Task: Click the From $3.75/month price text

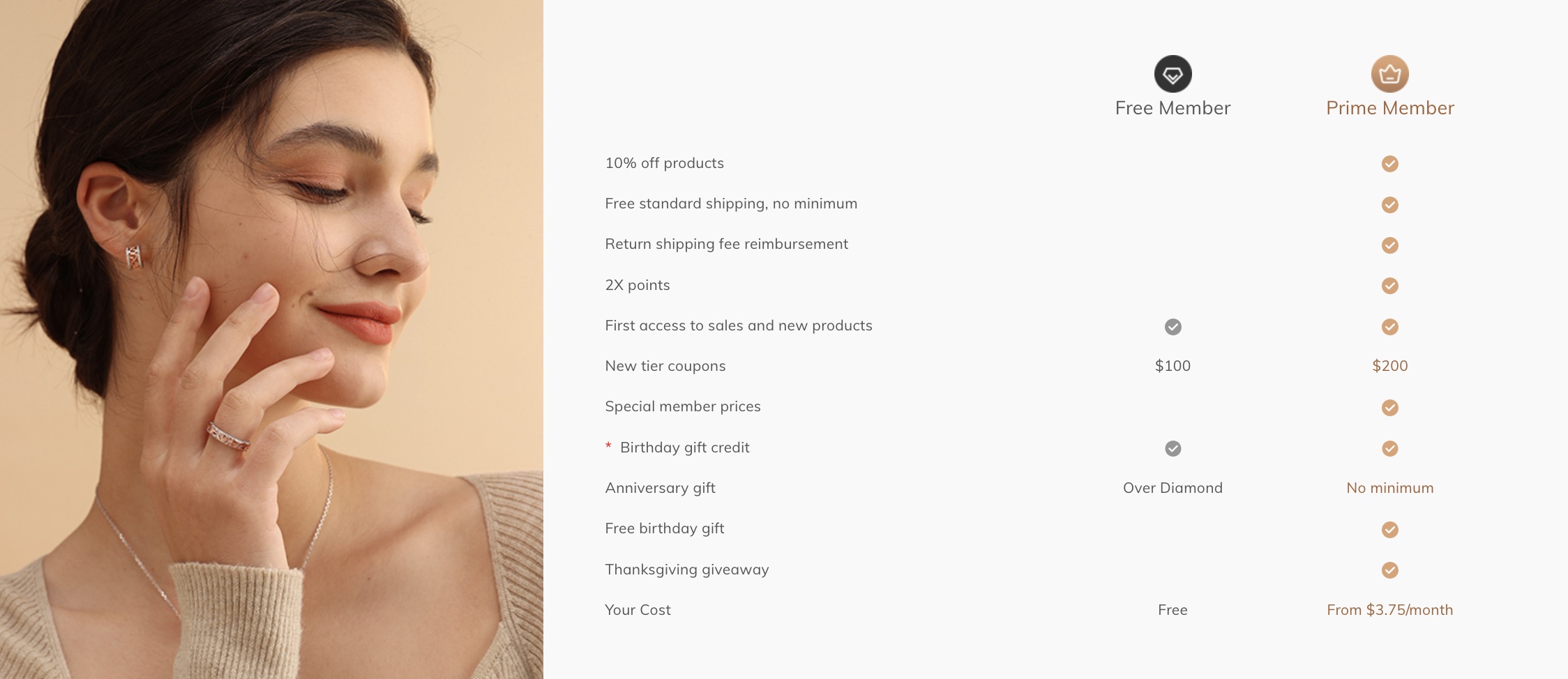Action: click(1389, 610)
